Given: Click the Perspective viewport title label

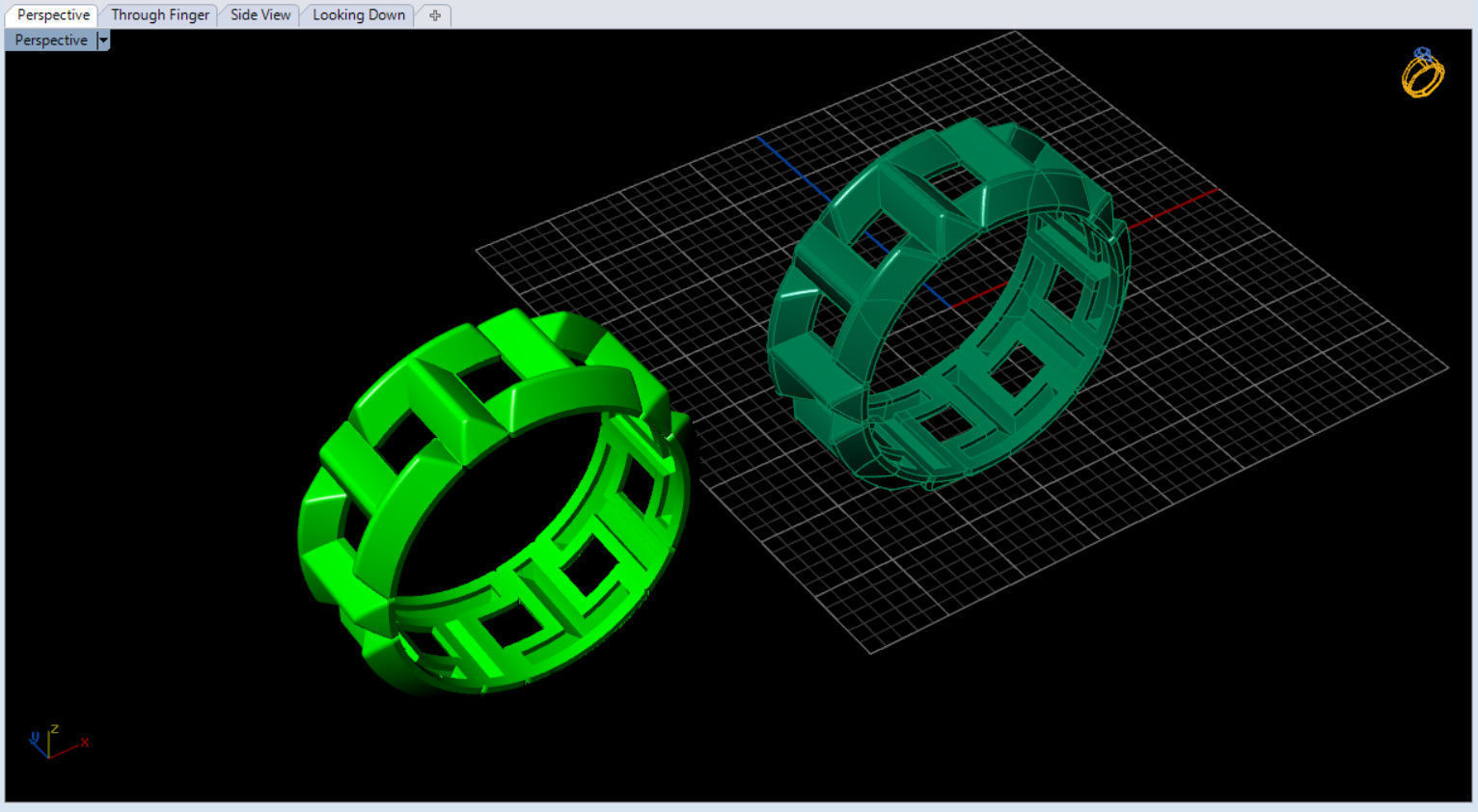Looking at the screenshot, I should (x=51, y=41).
